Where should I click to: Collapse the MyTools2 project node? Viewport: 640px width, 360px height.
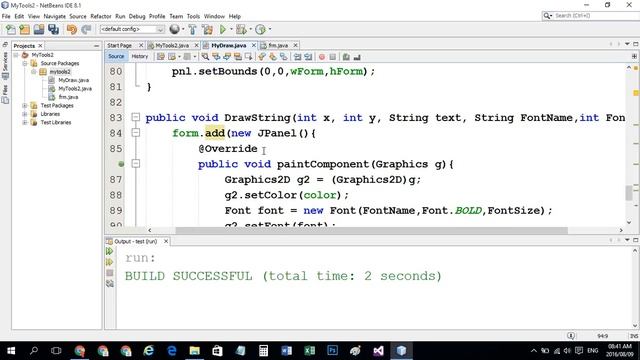click(16, 55)
